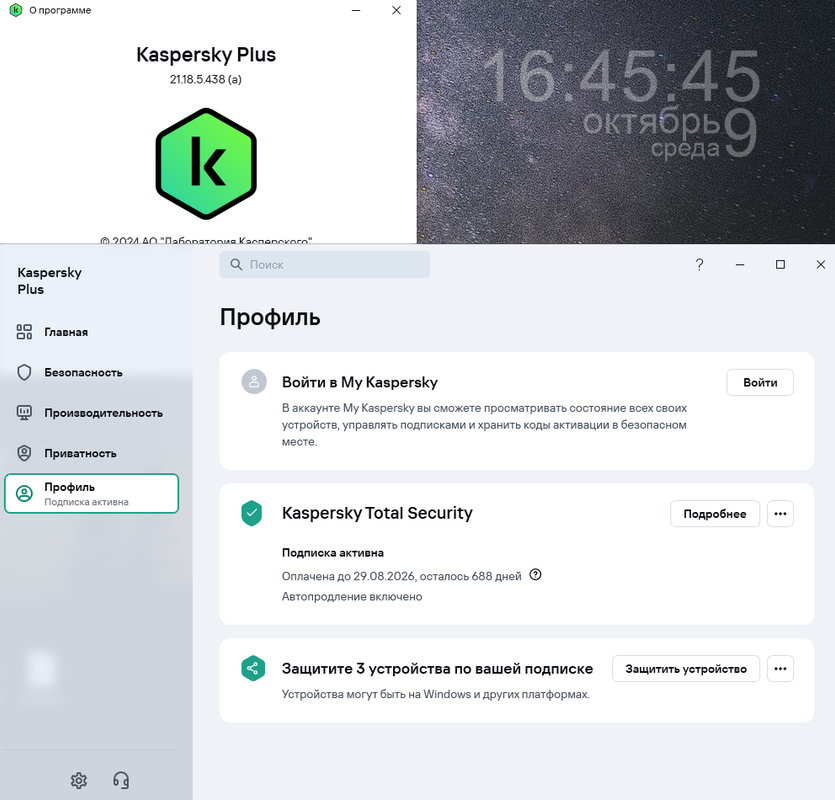
Task: Select Приватность in the sidebar
Action: coord(91,453)
